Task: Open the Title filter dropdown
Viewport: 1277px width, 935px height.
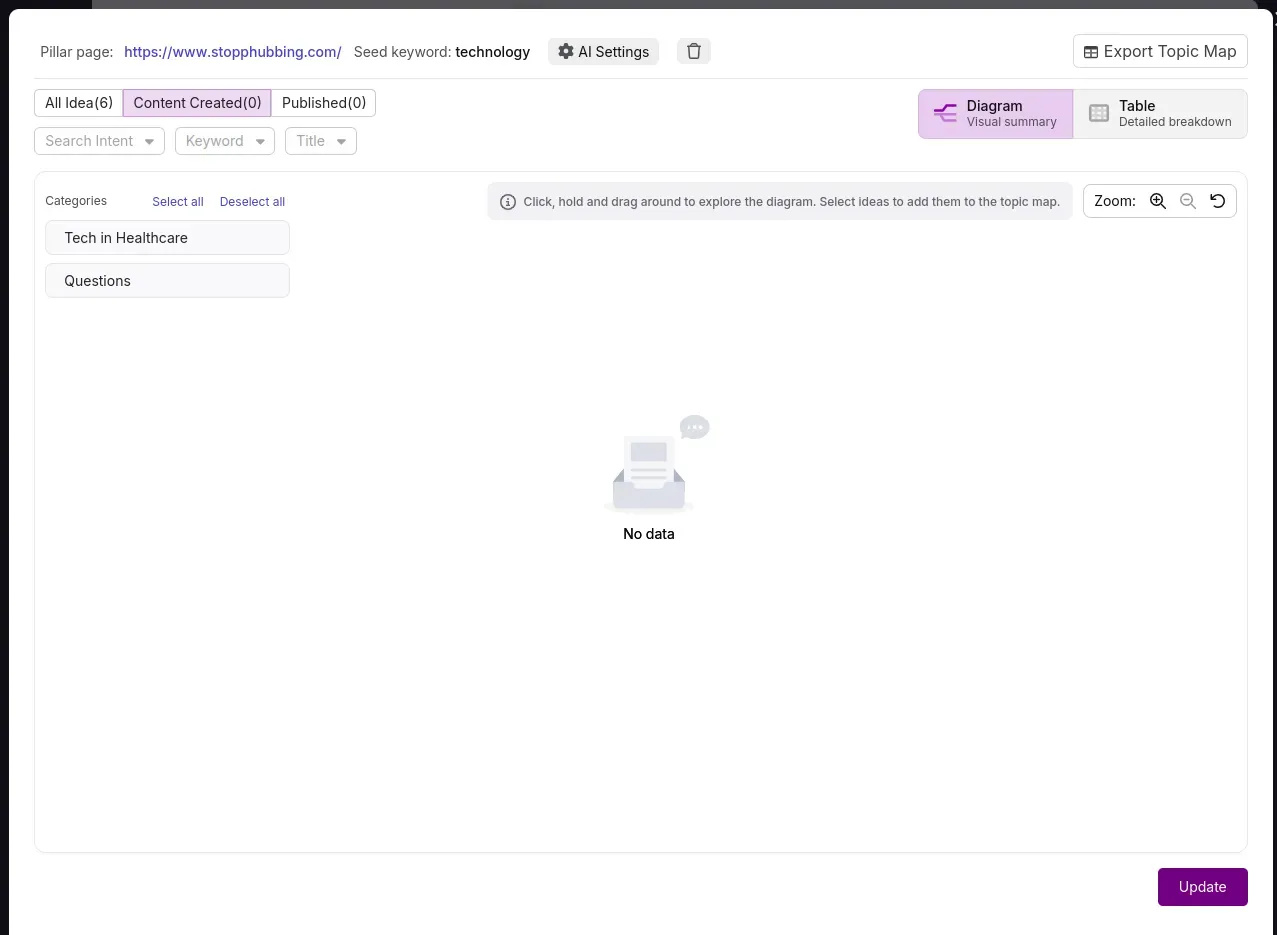Action: click(x=321, y=141)
